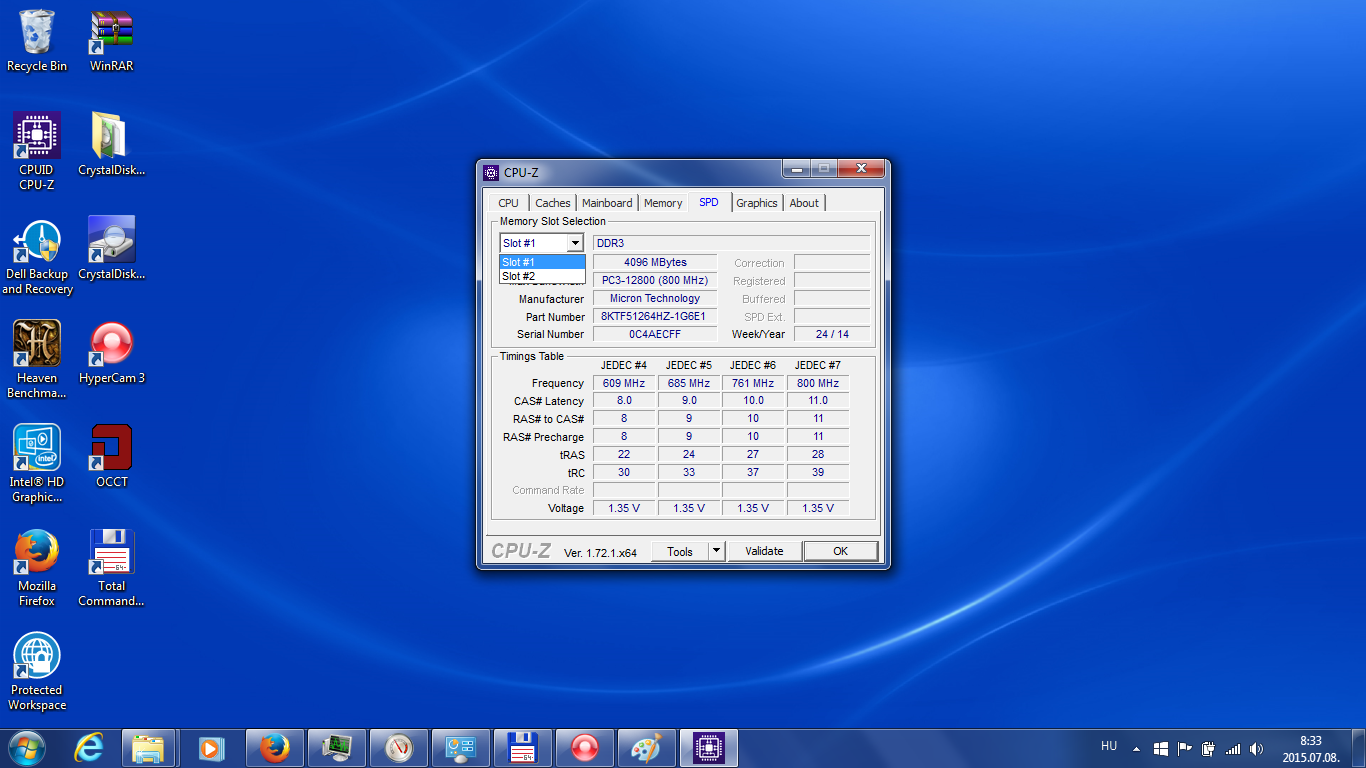This screenshot has width=1366, height=768.
Task: Click the CPU-Z taskbar button
Action: tap(709, 748)
